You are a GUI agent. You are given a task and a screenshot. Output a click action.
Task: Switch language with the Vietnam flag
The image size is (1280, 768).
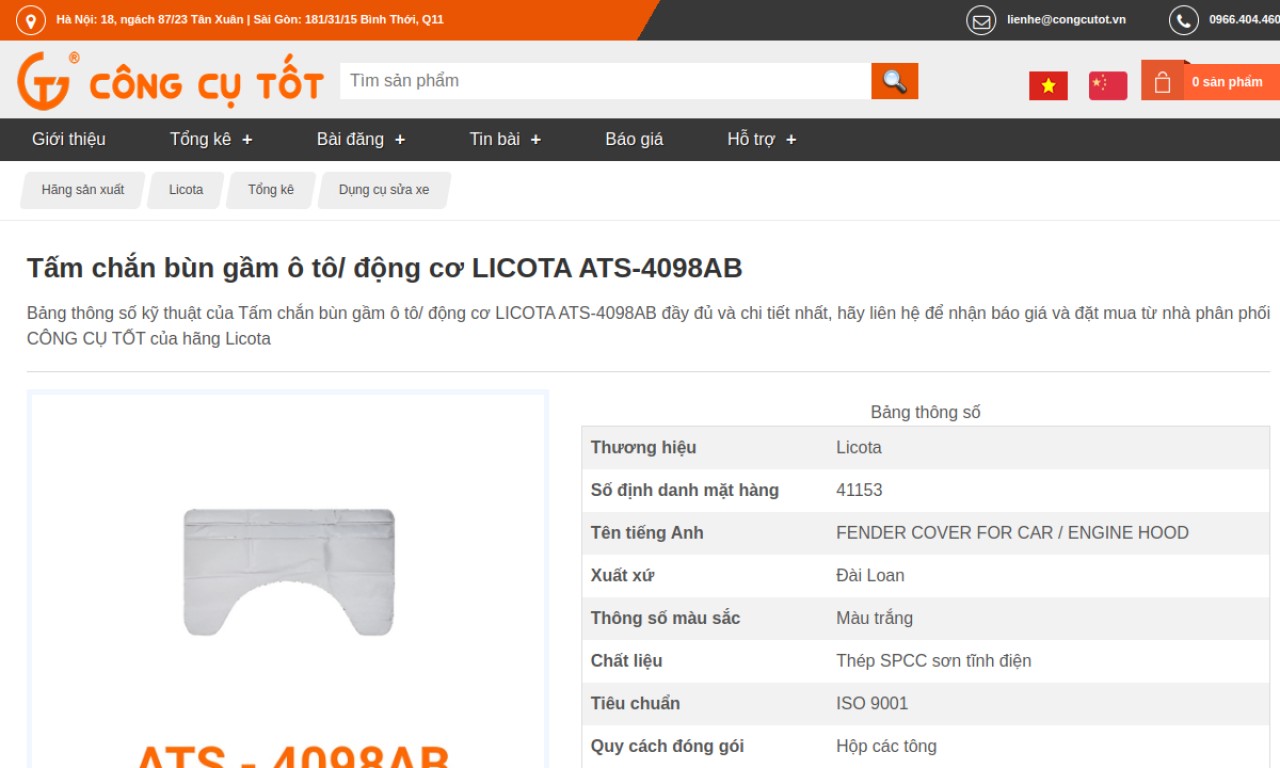click(x=1048, y=86)
